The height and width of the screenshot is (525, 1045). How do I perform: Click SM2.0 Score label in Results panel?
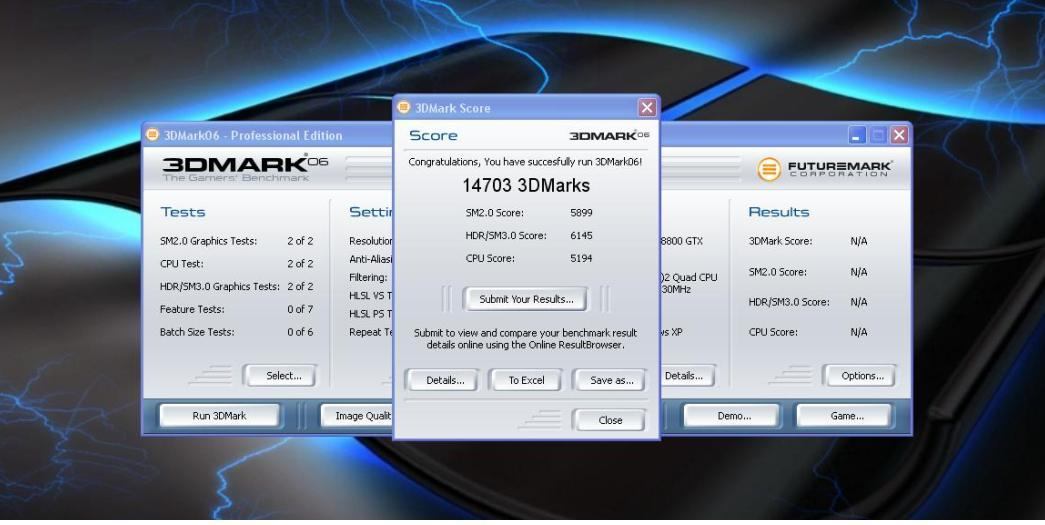tap(777, 272)
